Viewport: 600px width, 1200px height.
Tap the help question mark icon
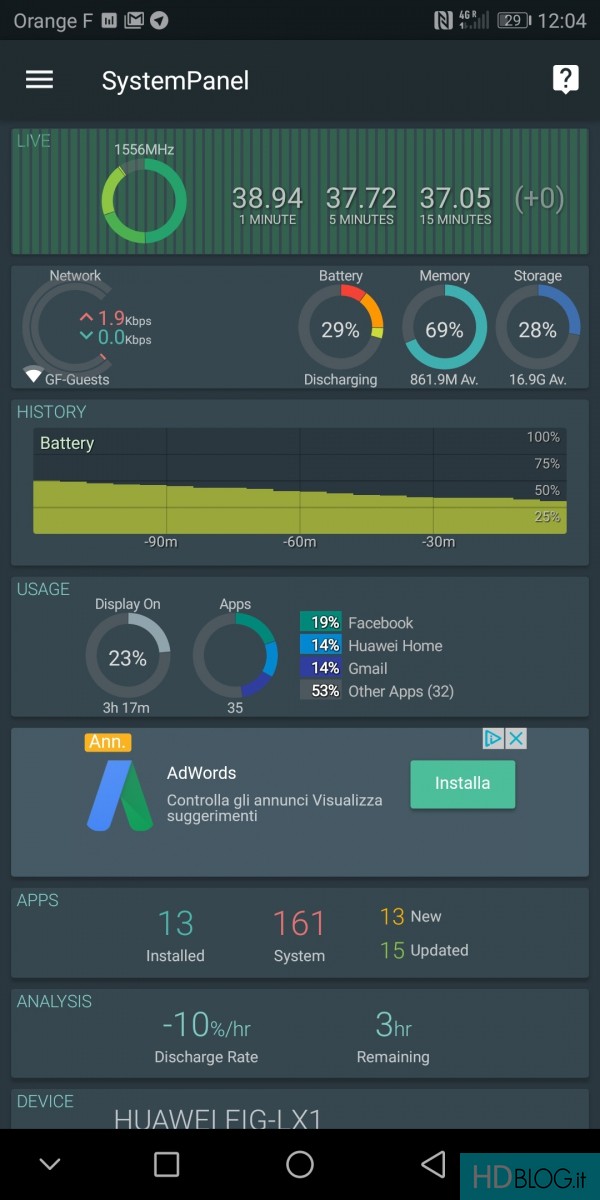tap(565, 80)
